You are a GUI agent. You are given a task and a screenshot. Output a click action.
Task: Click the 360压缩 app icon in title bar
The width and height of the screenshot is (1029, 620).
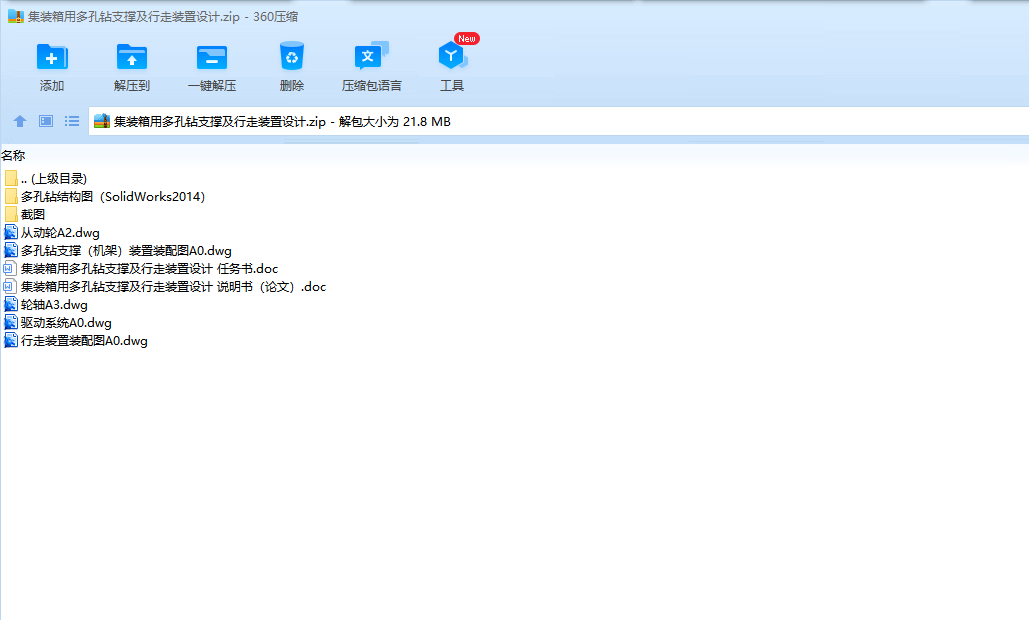click(x=16, y=16)
